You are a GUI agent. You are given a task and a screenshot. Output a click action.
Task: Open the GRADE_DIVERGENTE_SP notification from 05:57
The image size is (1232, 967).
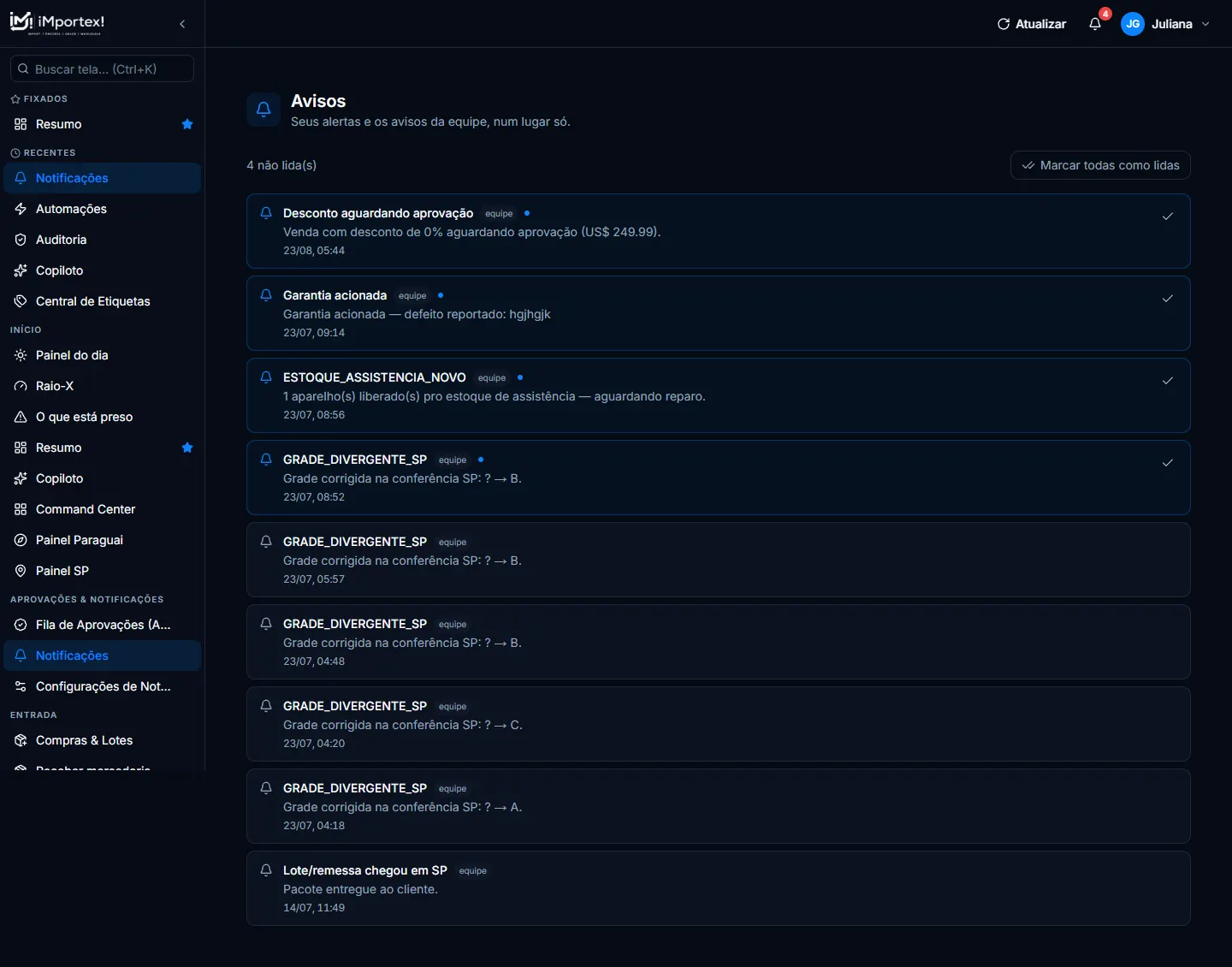(719, 560)
